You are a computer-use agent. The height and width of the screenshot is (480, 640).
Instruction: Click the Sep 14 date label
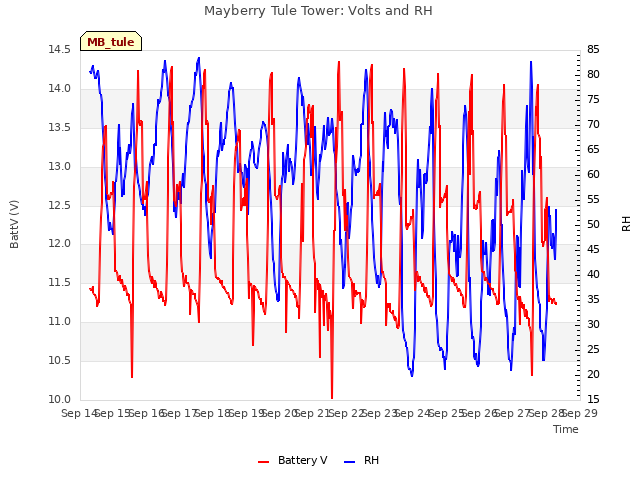[80, 413]
